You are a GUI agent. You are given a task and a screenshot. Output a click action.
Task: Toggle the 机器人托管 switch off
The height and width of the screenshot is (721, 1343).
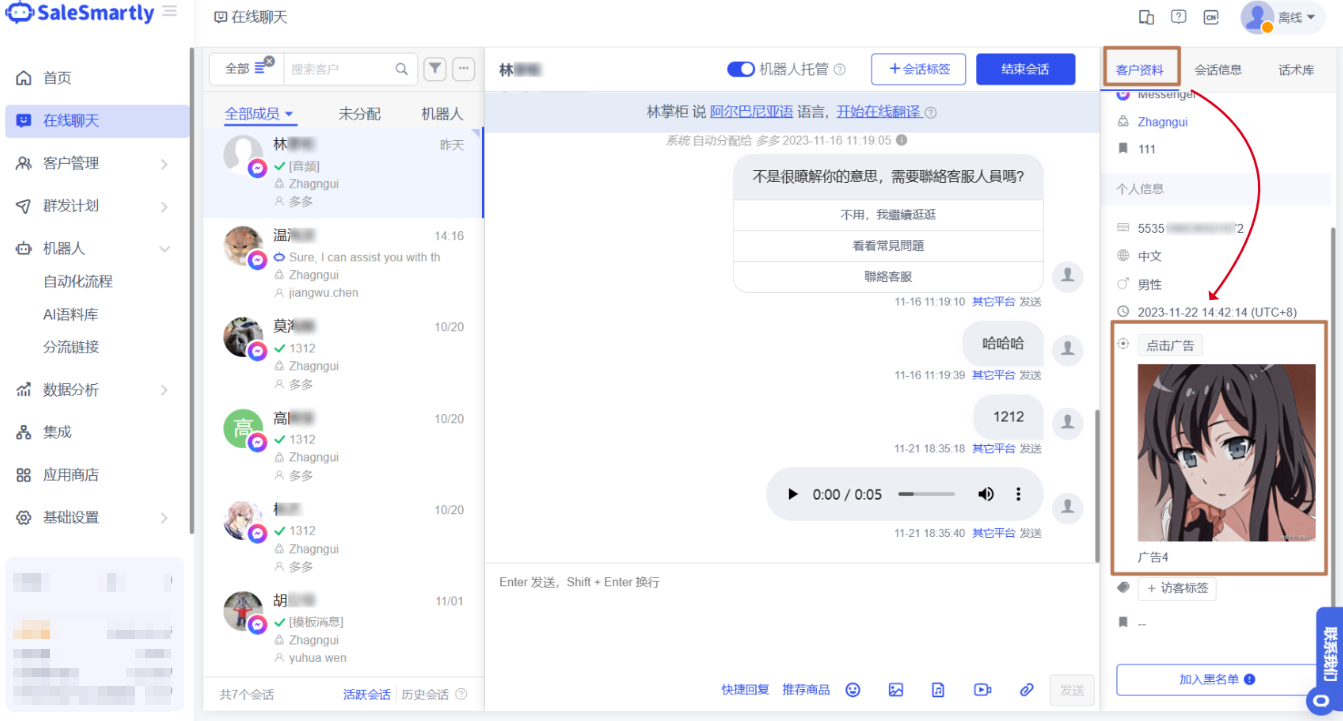point(740,69)
